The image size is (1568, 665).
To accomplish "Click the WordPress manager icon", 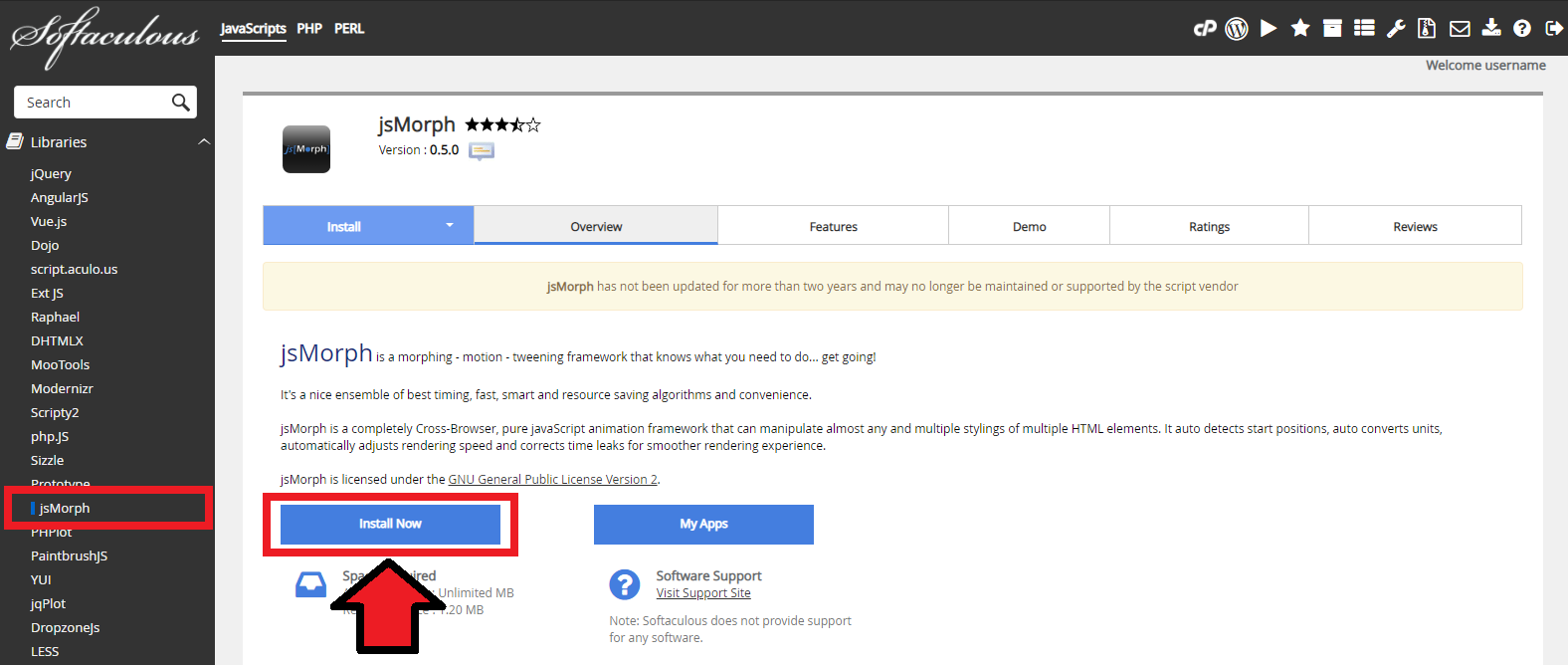I will point(1237,28).
